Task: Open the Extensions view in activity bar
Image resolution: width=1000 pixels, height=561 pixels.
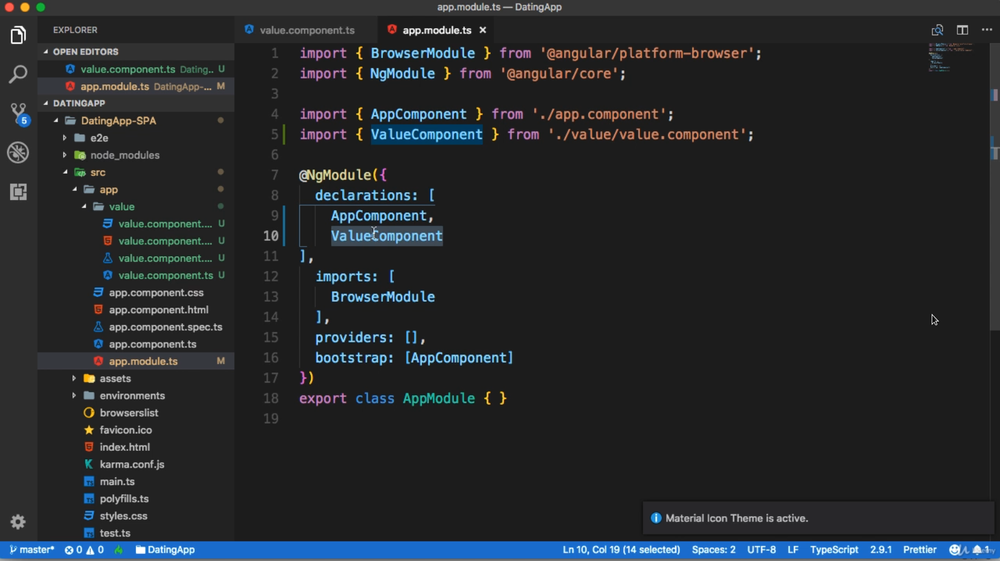Action: pos(18,191)
